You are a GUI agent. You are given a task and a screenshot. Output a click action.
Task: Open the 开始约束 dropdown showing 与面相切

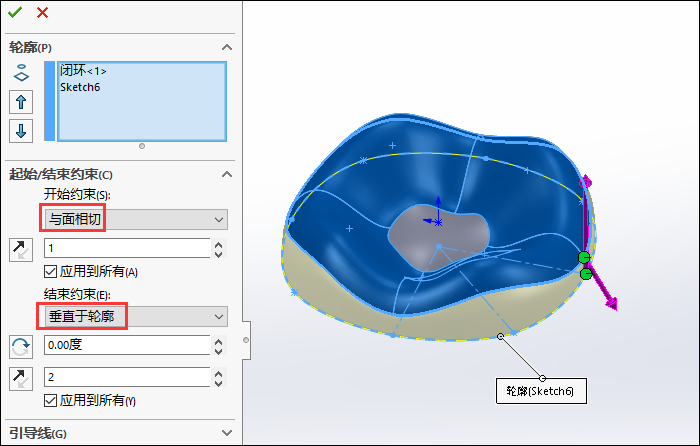click(x=136, y=220)
